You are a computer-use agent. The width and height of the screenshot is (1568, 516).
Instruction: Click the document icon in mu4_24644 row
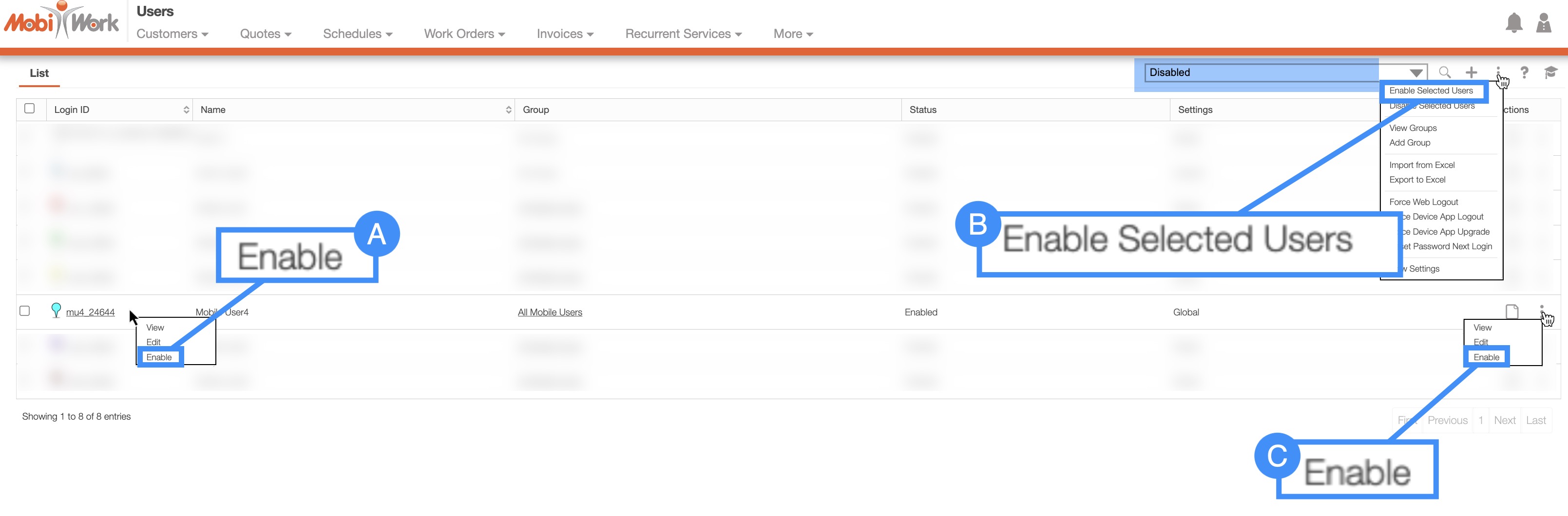click(1511, 311)
